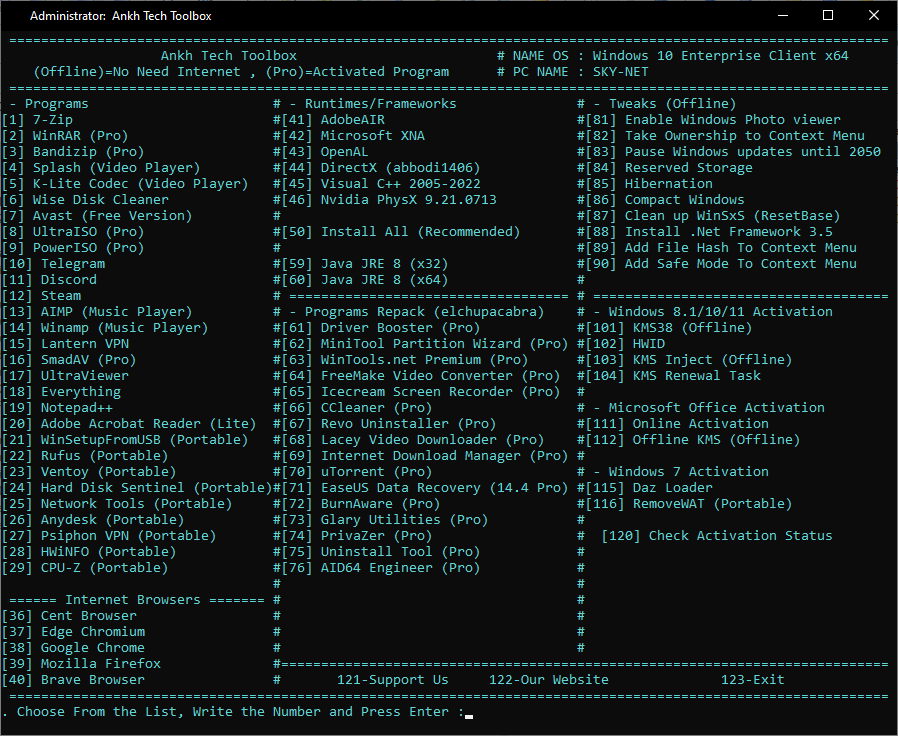Click '[41] AdobeAIR' runtime entry
Screen dimensions: 898x736
point(333,120)
